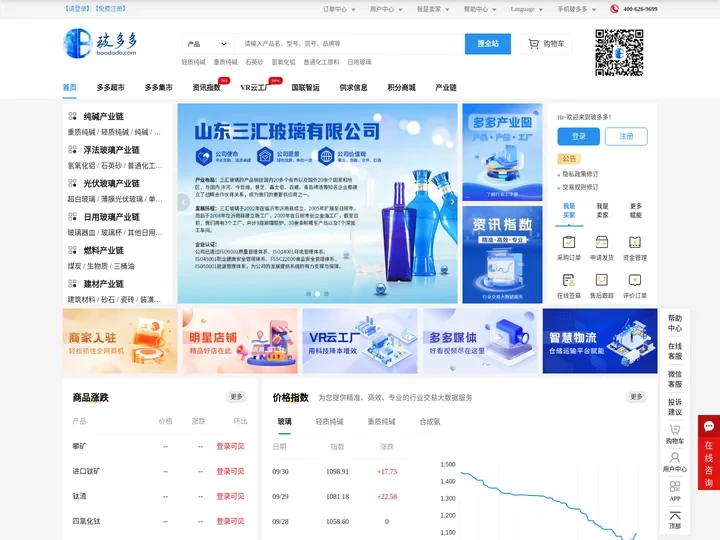Switch to the 轻质纯碱 price index tab
Screen dimensions: 720x540
(329, 422)
